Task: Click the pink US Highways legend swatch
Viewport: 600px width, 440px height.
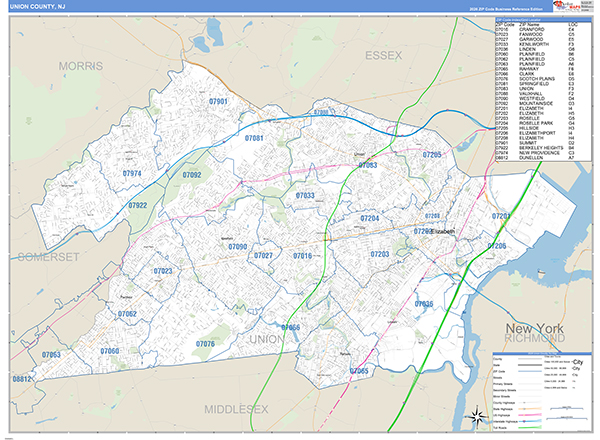Action: 530,415
